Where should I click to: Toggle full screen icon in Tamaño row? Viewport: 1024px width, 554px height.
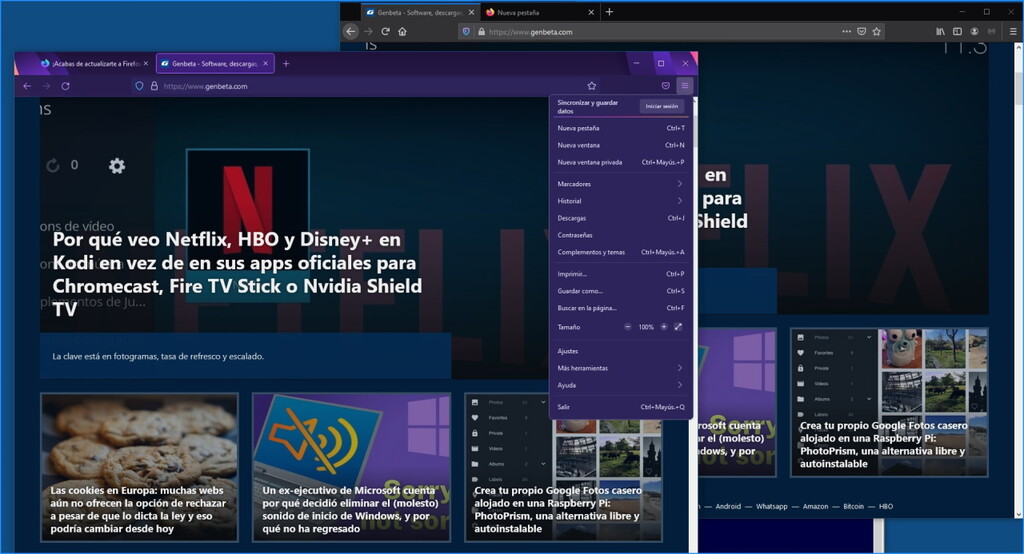tap(678, 327)
